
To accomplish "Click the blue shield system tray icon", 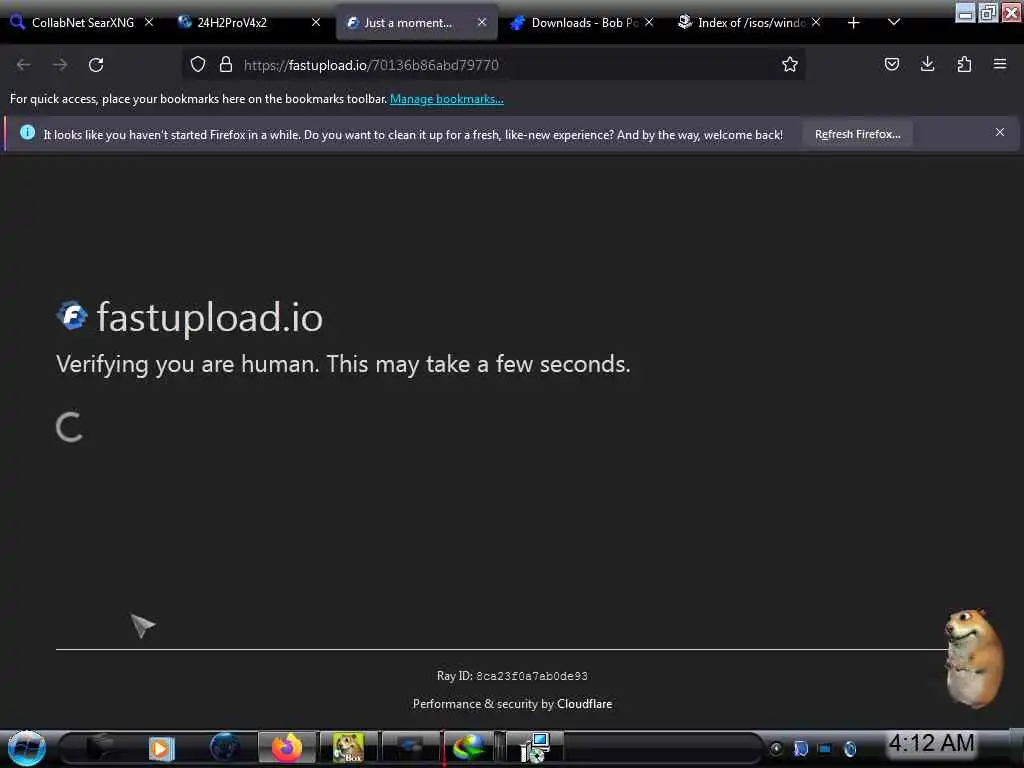I will click(x=801, y=749).
